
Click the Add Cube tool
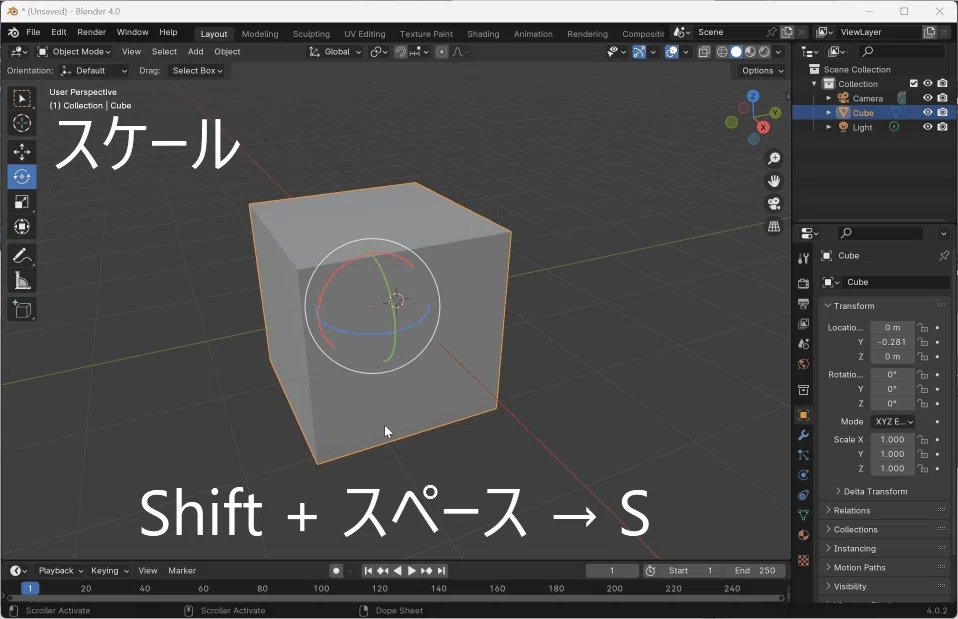tap(22, 310)
